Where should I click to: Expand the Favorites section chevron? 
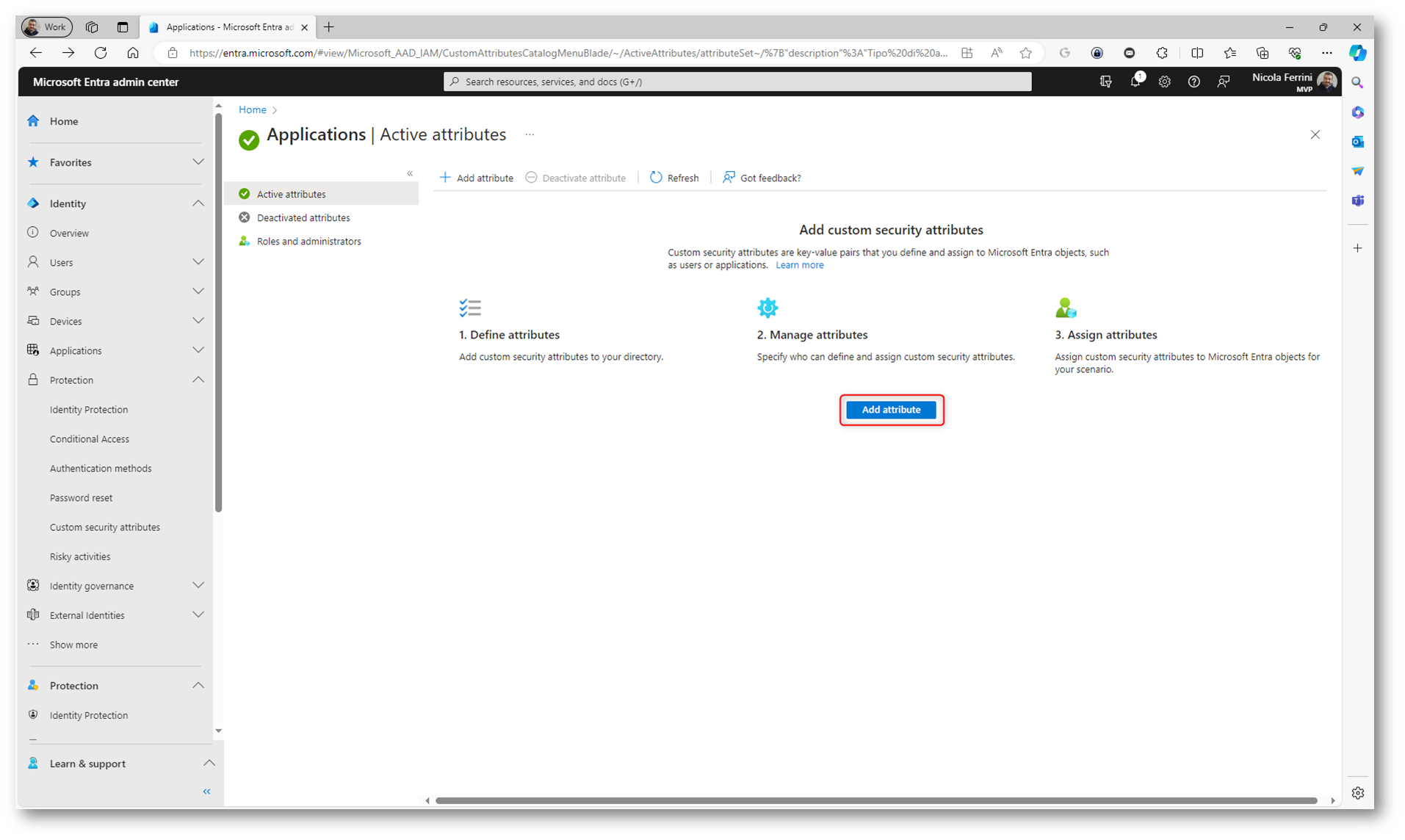point(198,162)
